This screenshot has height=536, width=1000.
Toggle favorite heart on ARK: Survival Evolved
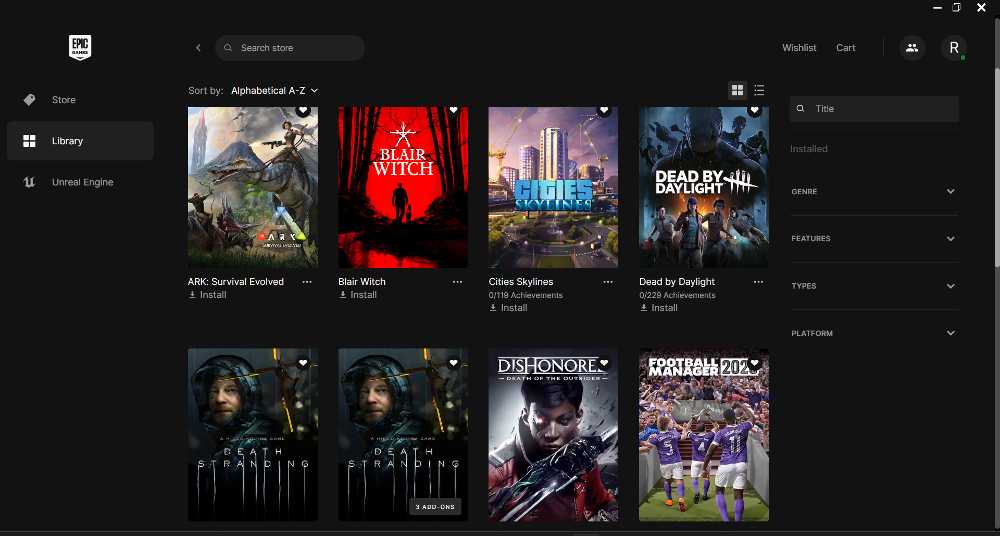(x=304, y=110)
